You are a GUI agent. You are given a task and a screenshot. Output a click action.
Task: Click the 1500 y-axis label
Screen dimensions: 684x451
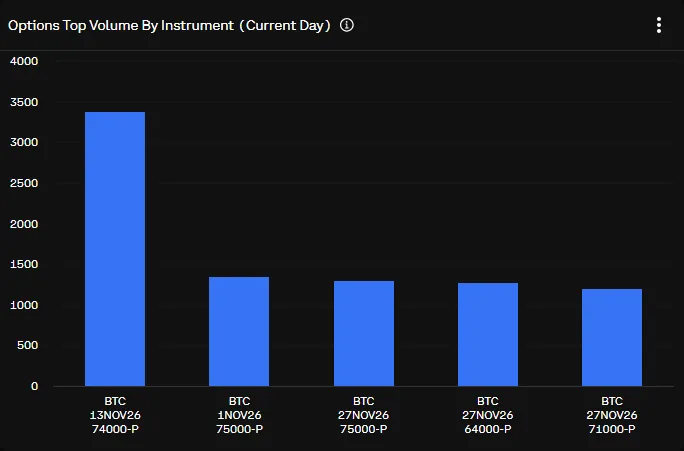point(24,264)
